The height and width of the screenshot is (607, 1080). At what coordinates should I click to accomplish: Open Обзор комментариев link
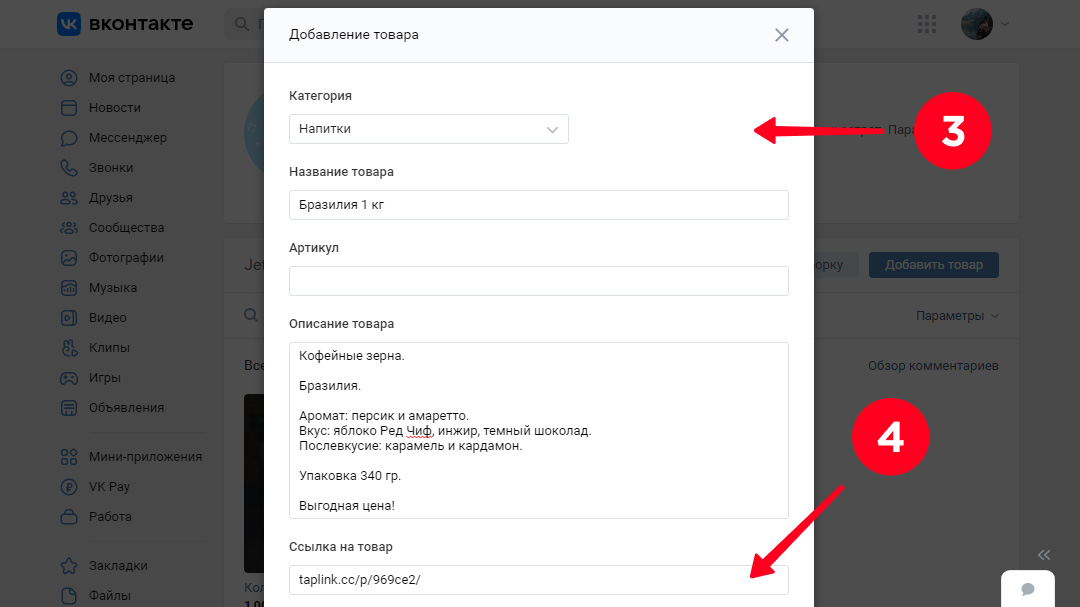[933, 366]
